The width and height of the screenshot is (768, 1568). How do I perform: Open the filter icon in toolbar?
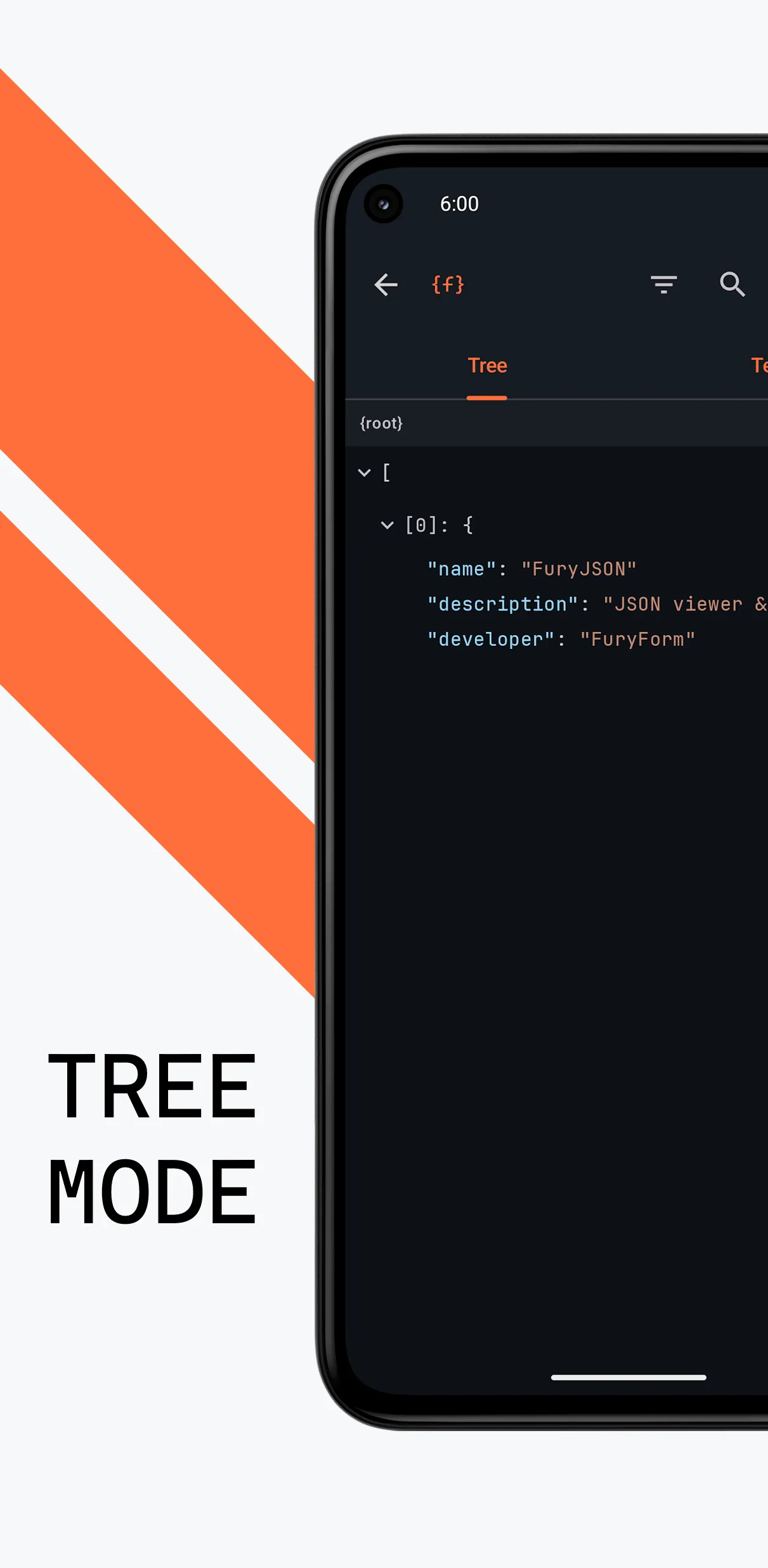click(x=663, y=285)
